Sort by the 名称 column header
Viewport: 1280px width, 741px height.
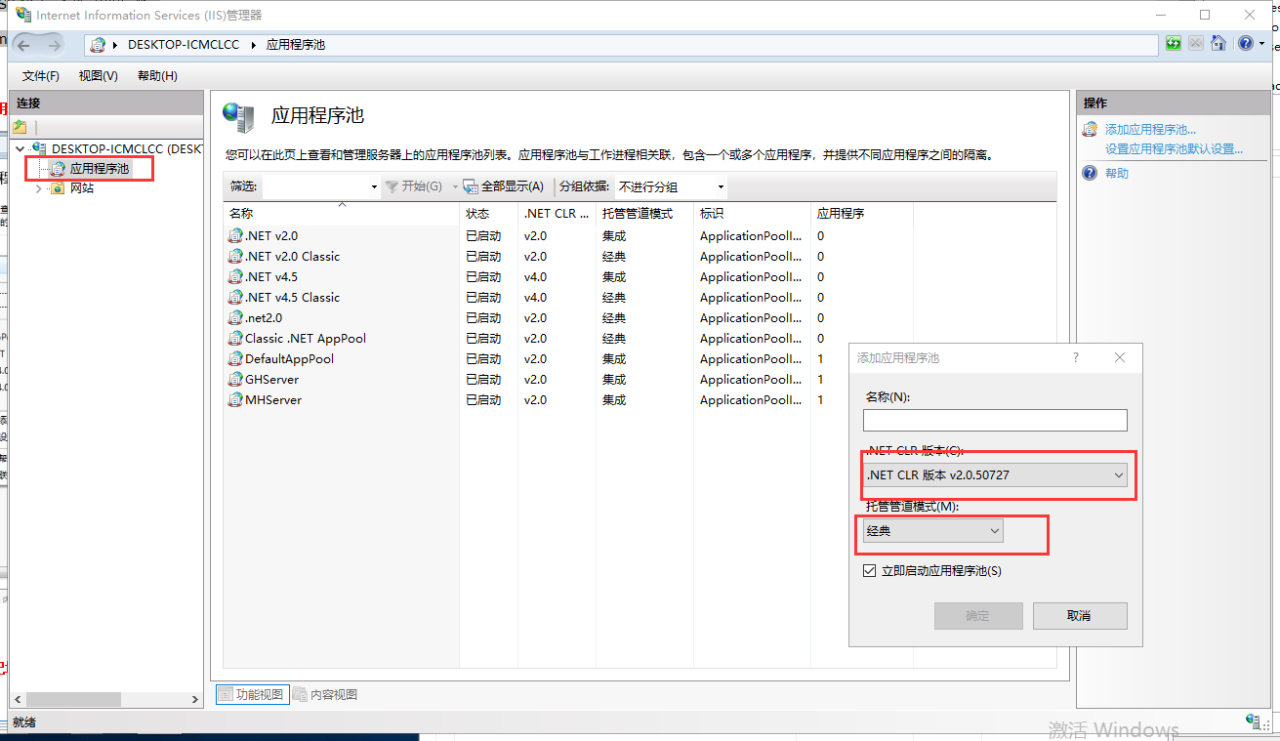[x=342, y=214]
